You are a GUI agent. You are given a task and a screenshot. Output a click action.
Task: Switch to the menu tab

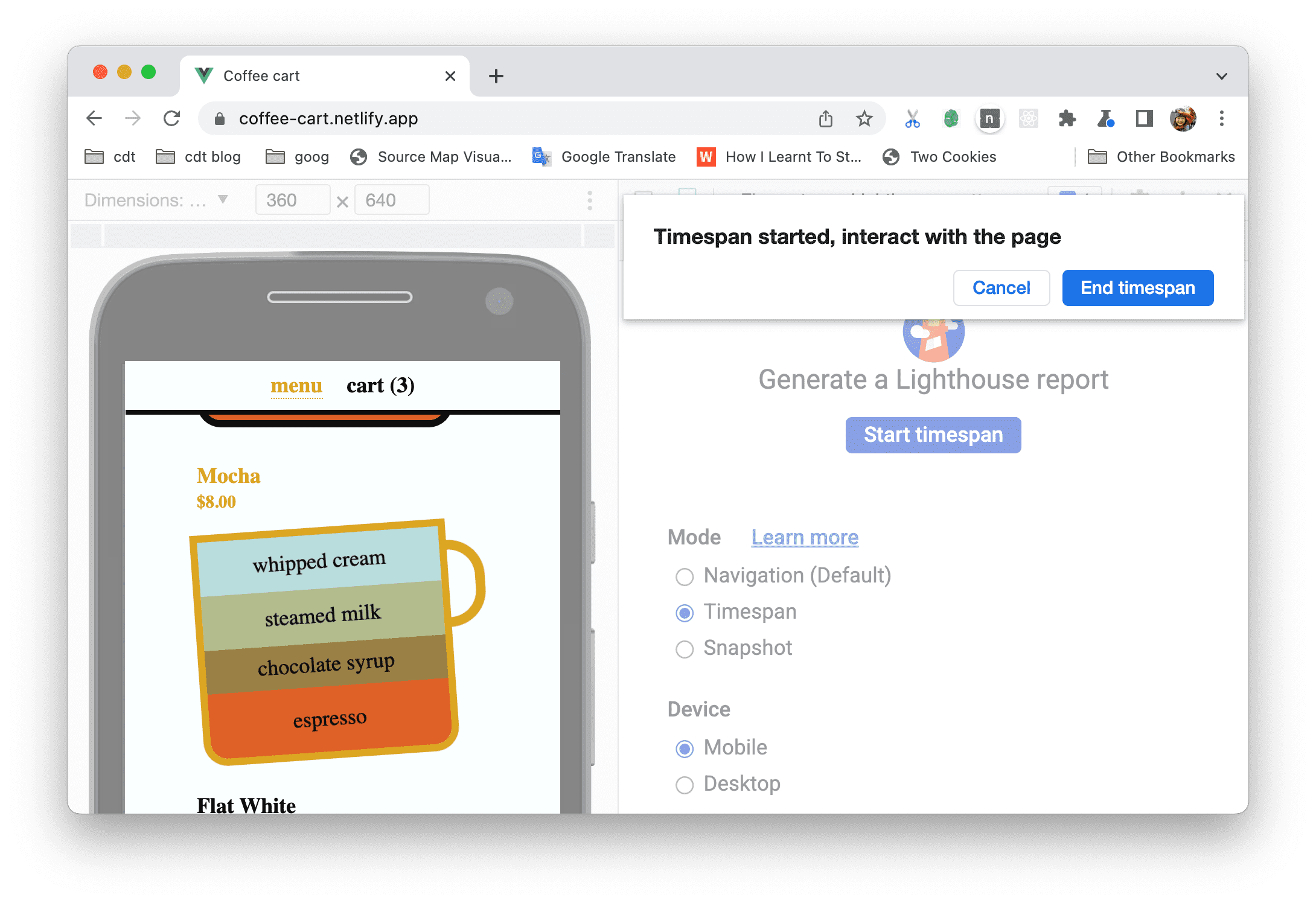[295, 383]
